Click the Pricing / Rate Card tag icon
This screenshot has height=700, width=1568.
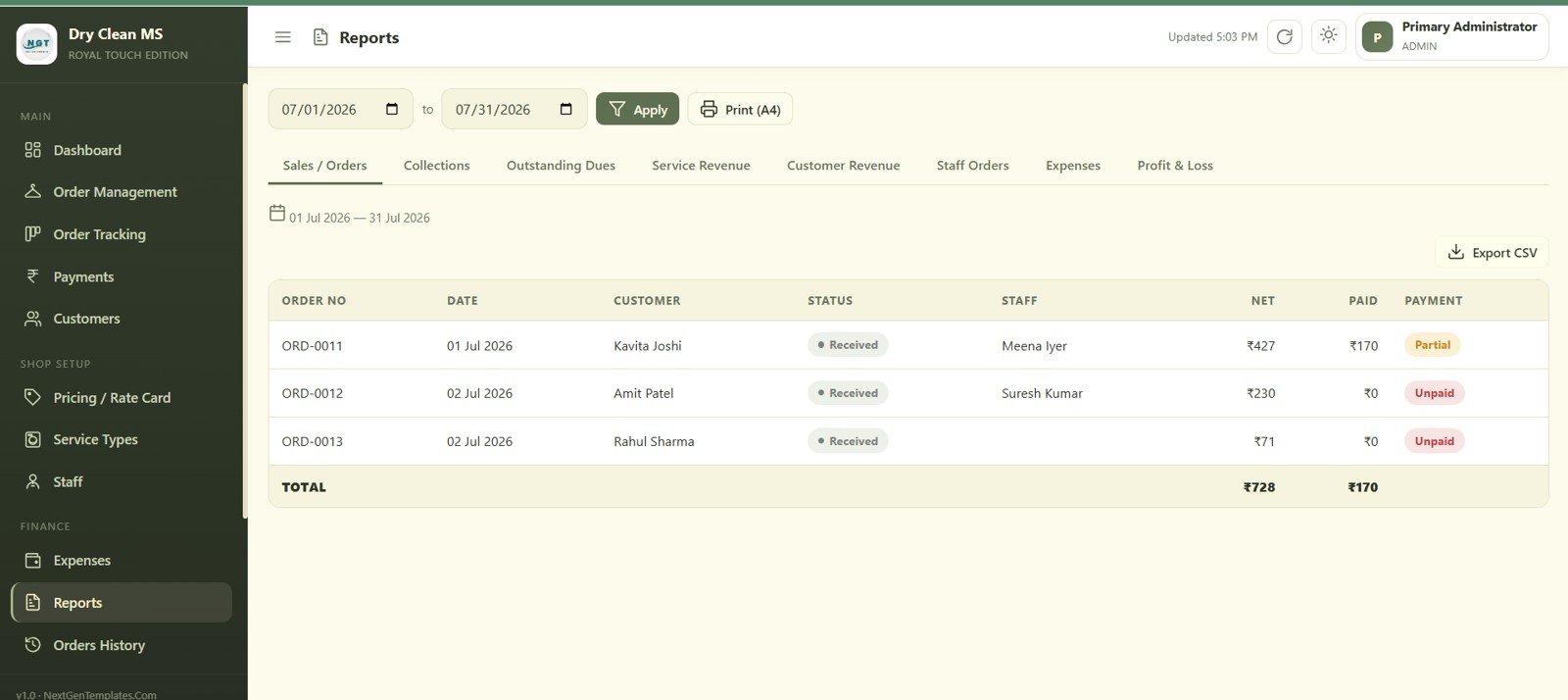[x=32, y=397]
